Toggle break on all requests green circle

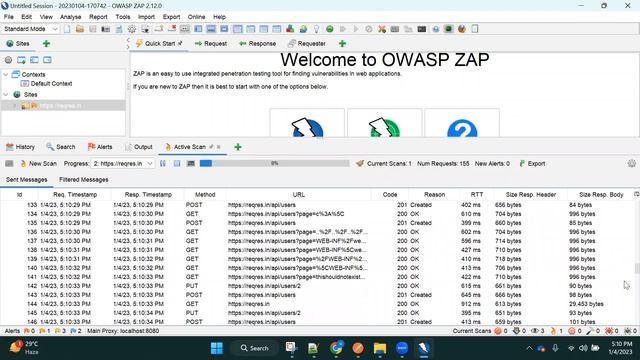click(x=329, y=29)
